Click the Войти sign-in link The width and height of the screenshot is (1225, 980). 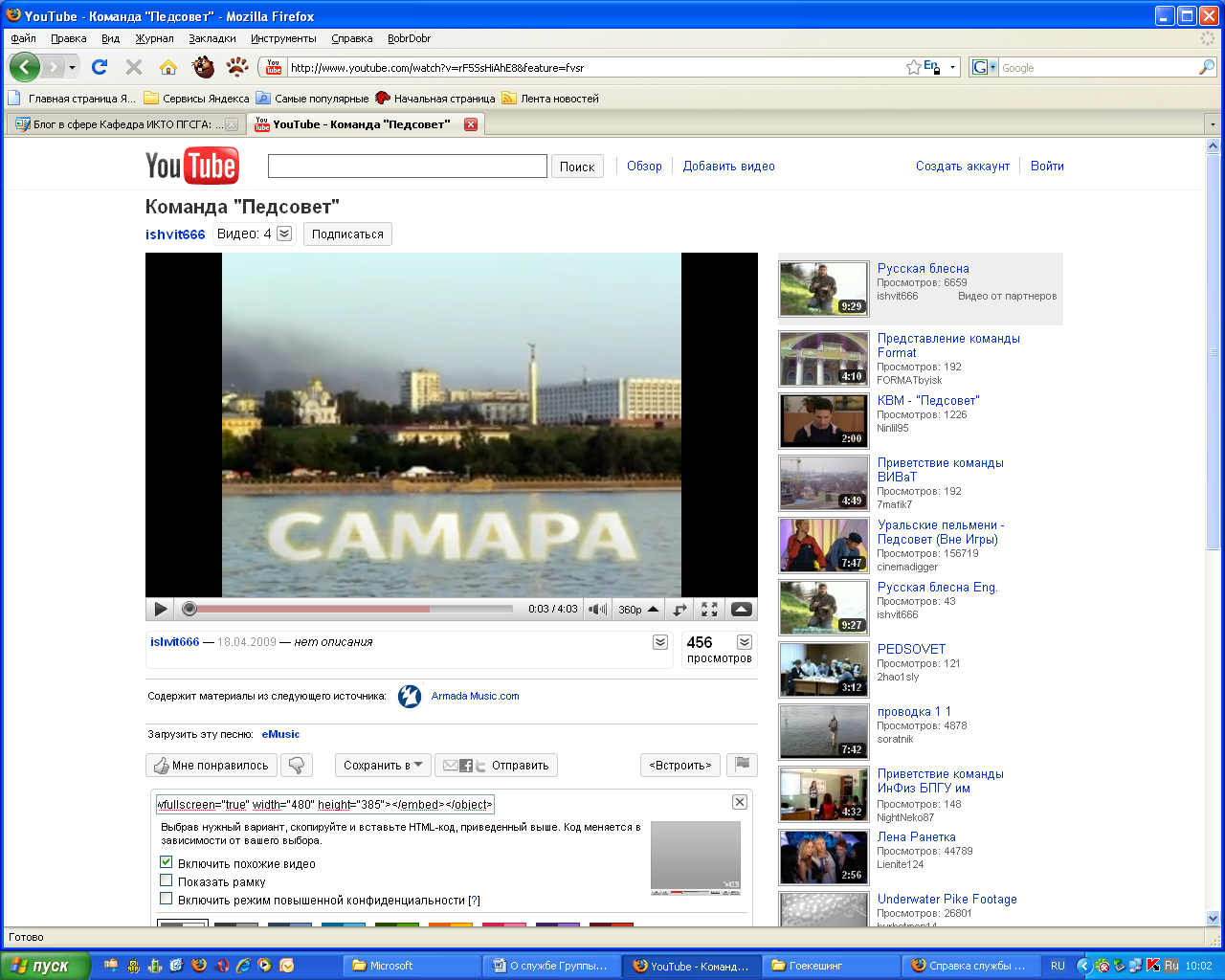pos(1047,166)
